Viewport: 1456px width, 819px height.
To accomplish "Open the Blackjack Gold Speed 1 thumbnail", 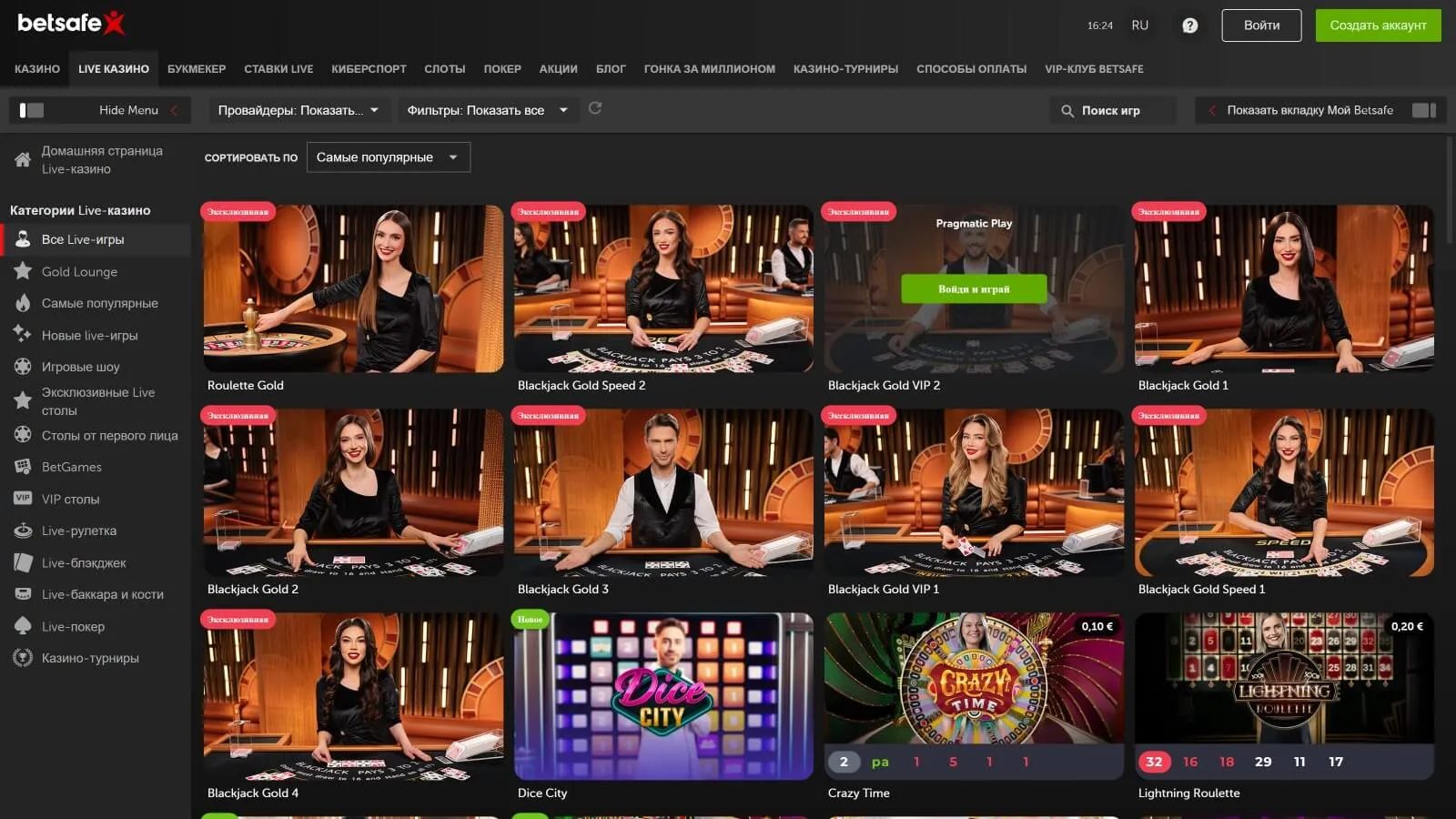I will pyautogui.click(x=1284, y=492).
